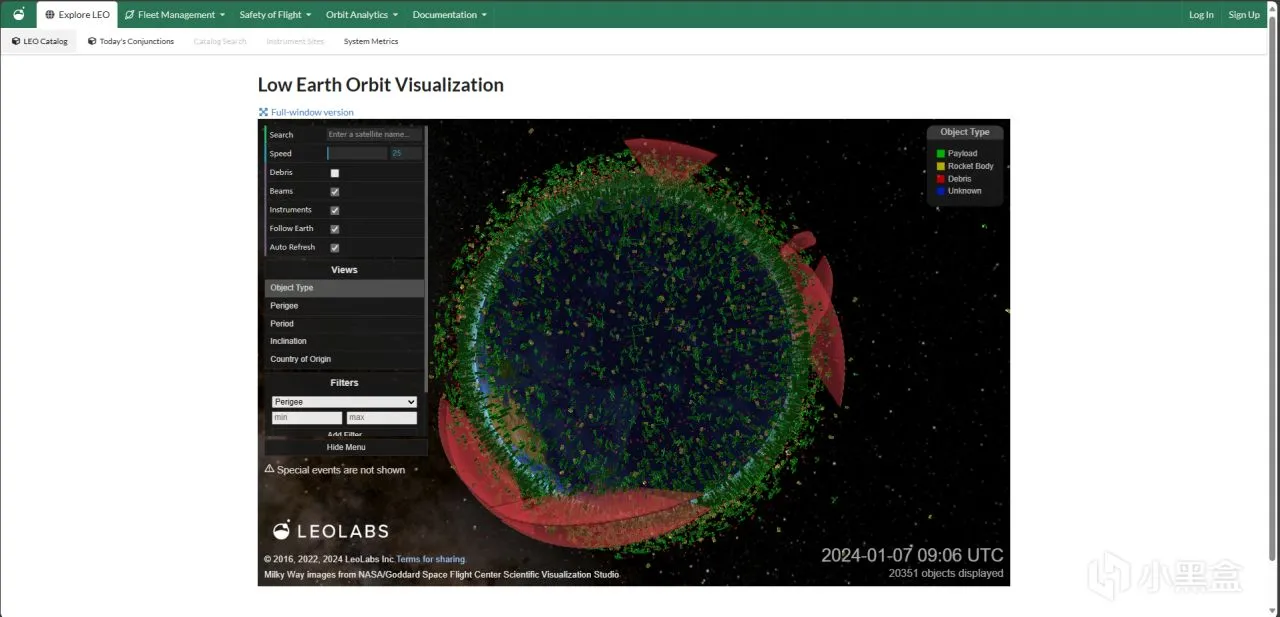Viewport: 1280px width, 617px height.
Task: Click the globe icon on Explore LEO
Action: click(50, 15)
